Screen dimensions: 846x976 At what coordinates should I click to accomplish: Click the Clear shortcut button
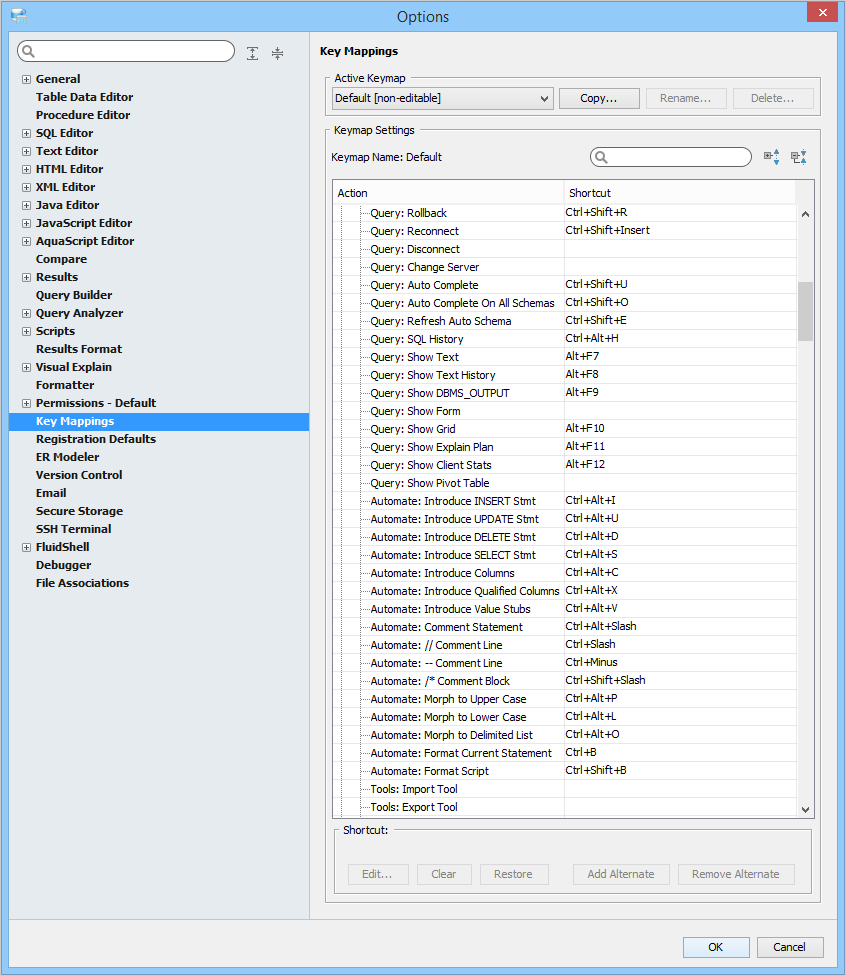click(444, 875)
